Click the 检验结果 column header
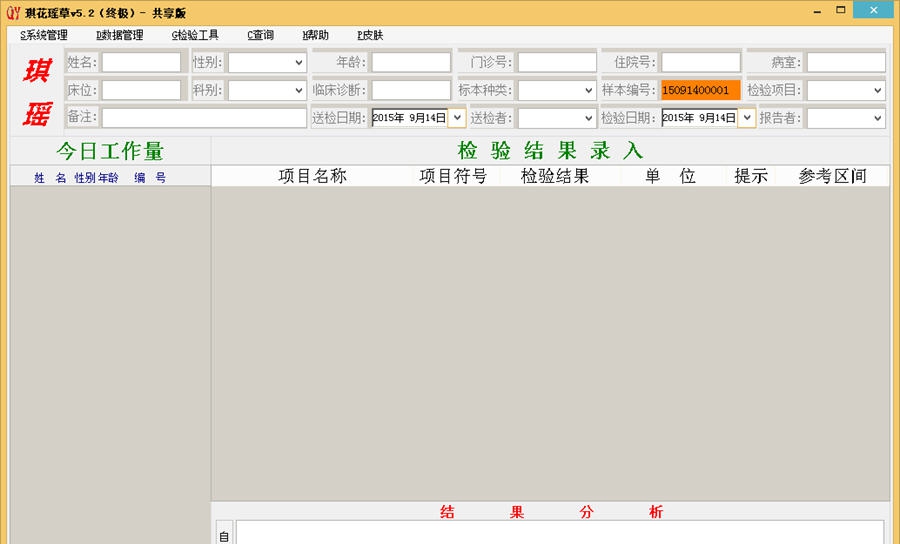This screenshot has height=544, width=900. pos(555,176)
